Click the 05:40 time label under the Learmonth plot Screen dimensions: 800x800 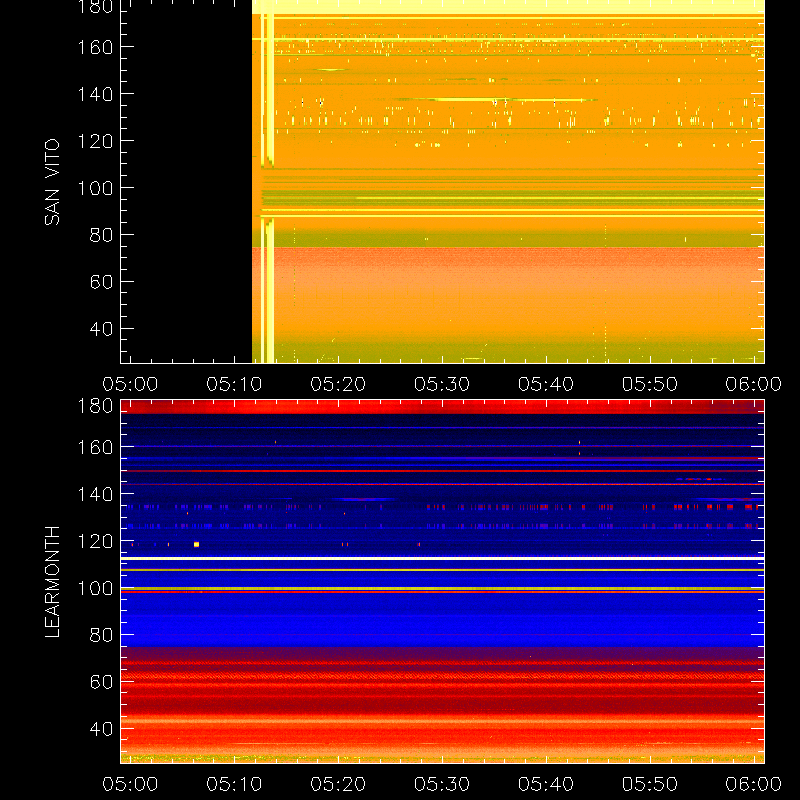coord(546,784)
